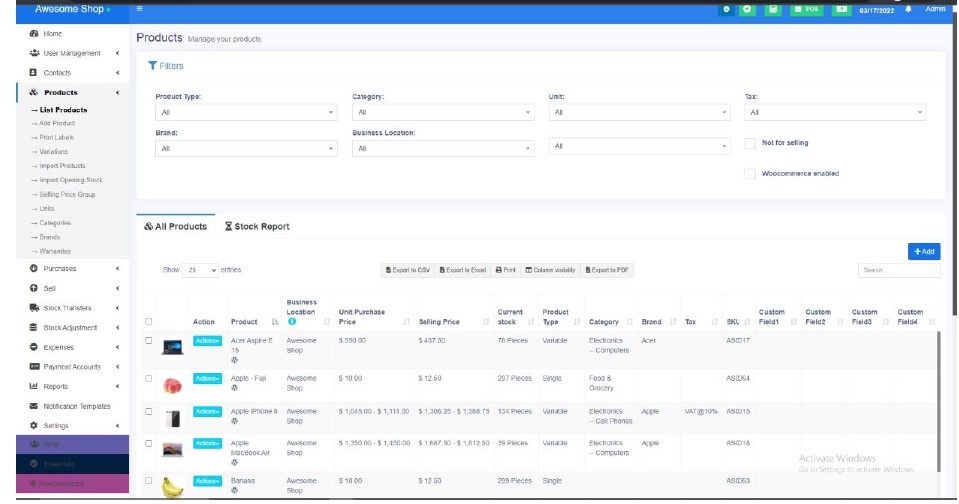The height and width of the screenshot is (504, 959).
Task: Open the POS button in header
Action: (x=808, y=9)
